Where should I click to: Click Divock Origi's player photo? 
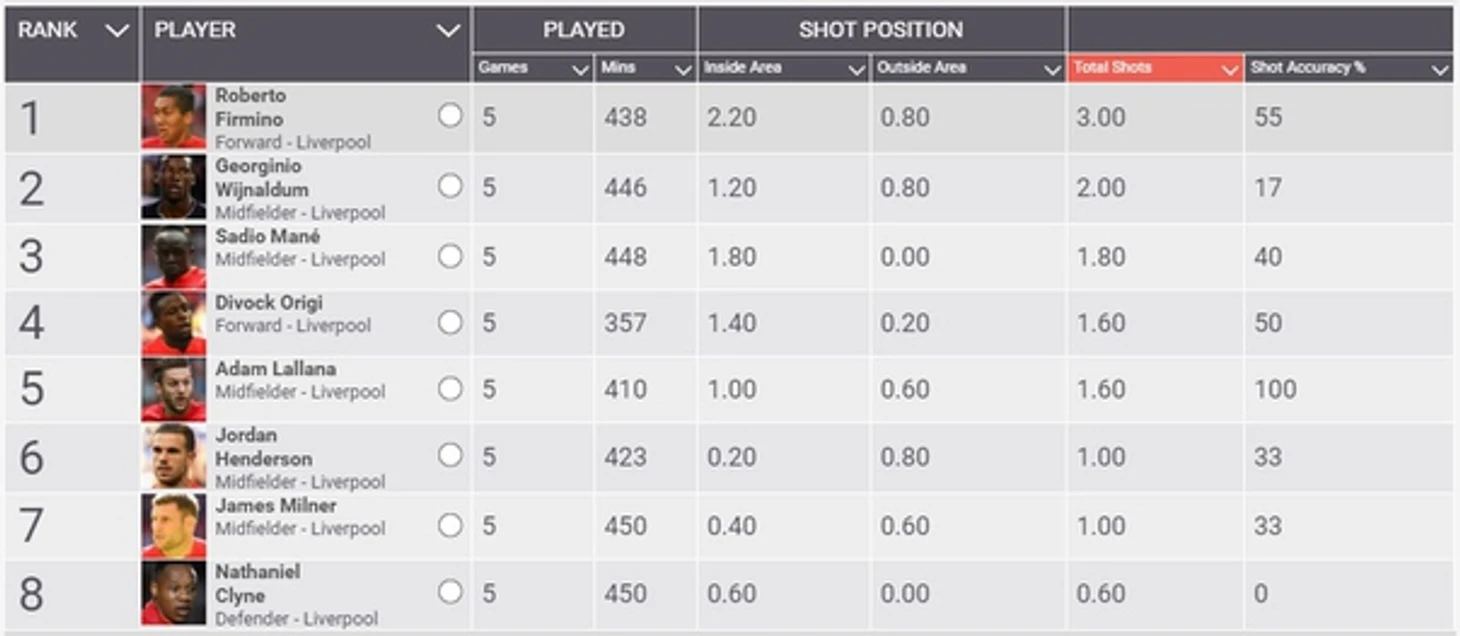[x=174, y=323]
